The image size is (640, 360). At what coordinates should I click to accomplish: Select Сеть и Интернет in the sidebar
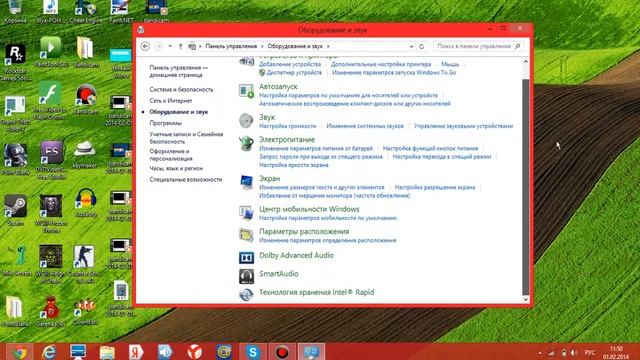171,100
